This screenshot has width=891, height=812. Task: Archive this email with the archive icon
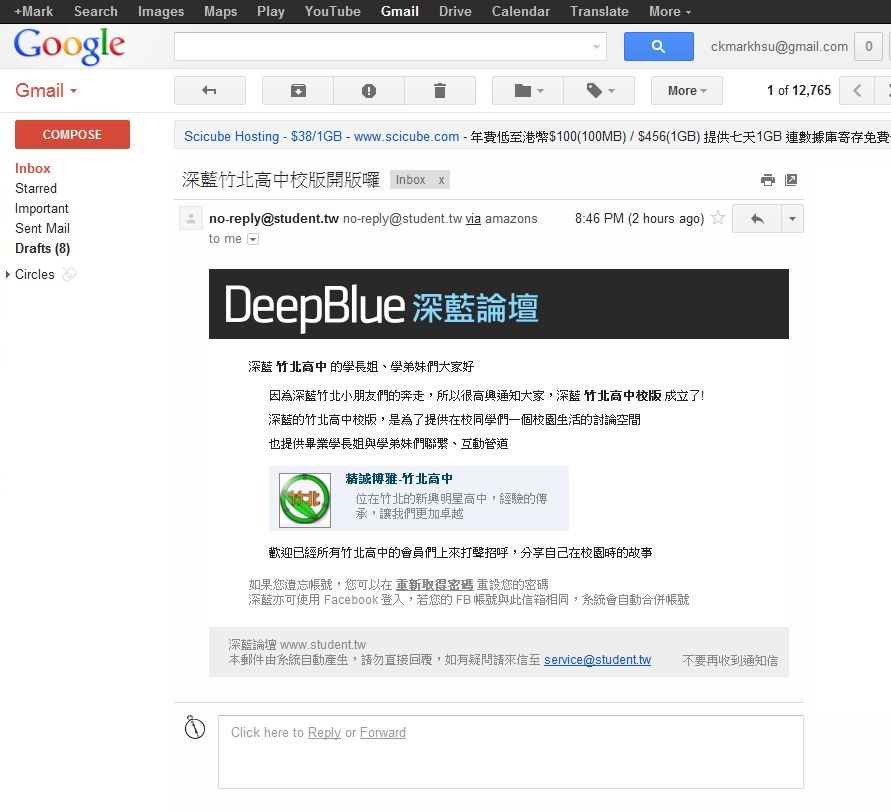pos(298,90)
